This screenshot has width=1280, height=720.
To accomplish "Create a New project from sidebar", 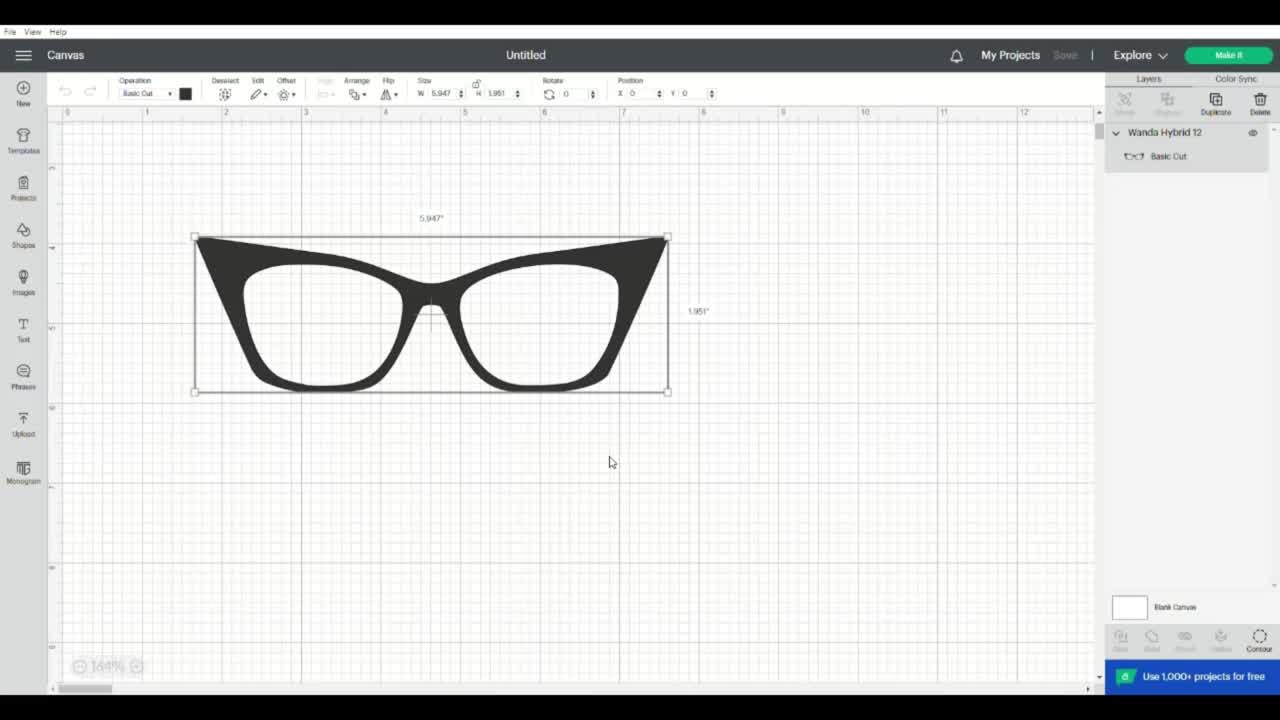I will click(x=23, y=94).
